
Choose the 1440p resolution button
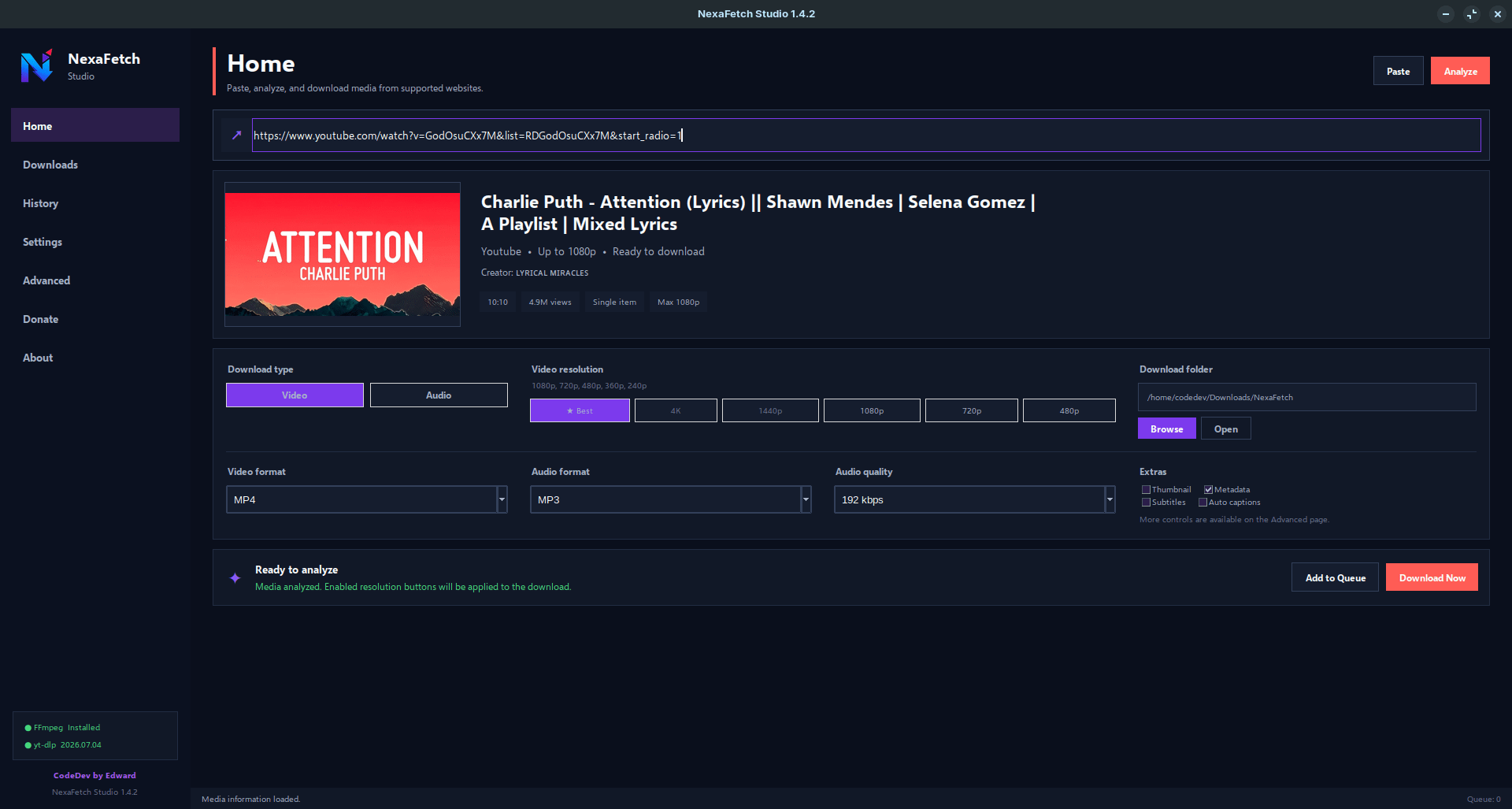(770, 410)
